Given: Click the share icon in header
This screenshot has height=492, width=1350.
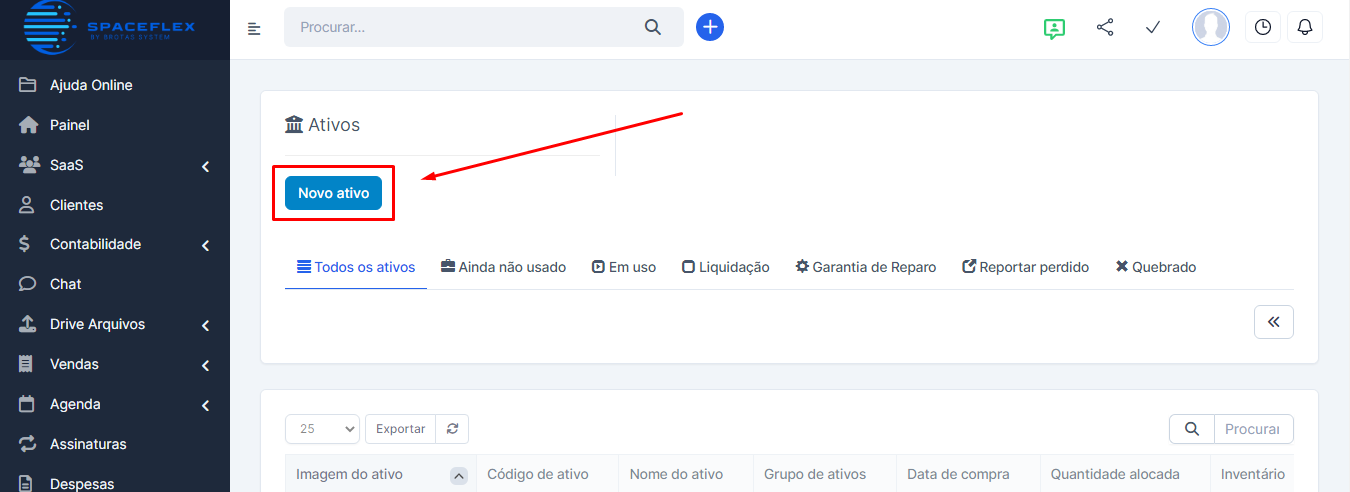Looking at the screenshot, I should pos(1105,28).
